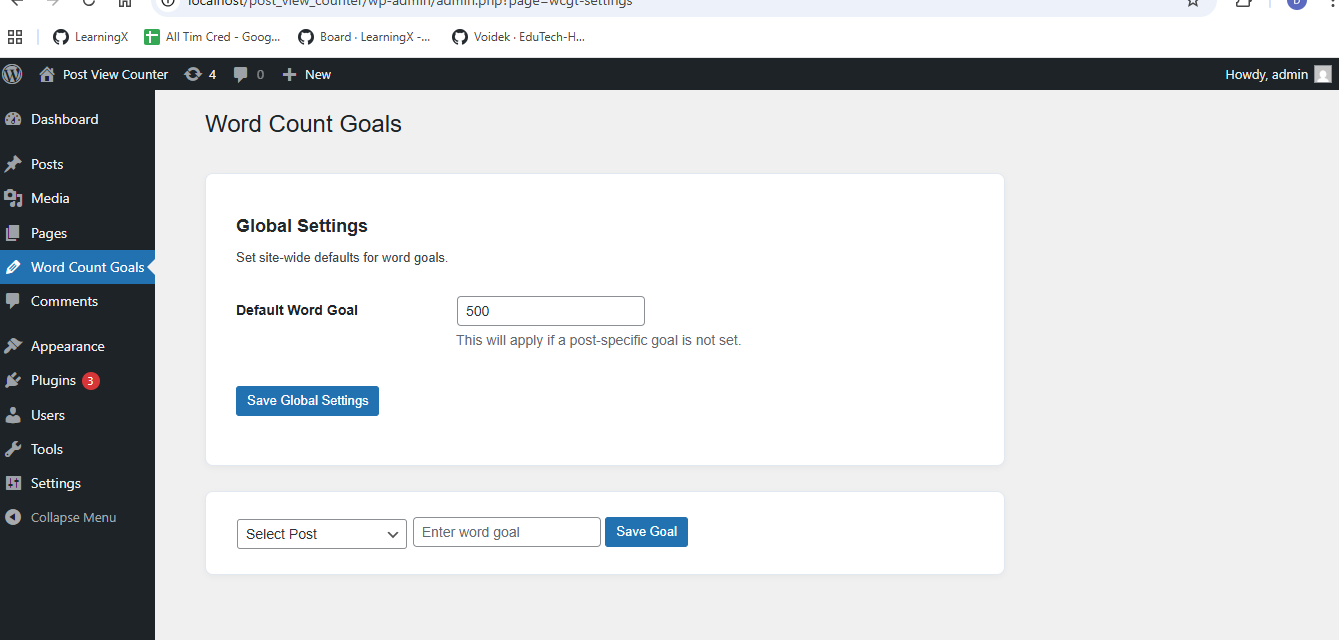Open the Select Post dropdown
The height and width of the screenshot is (640, 1339).
[321, 534]
